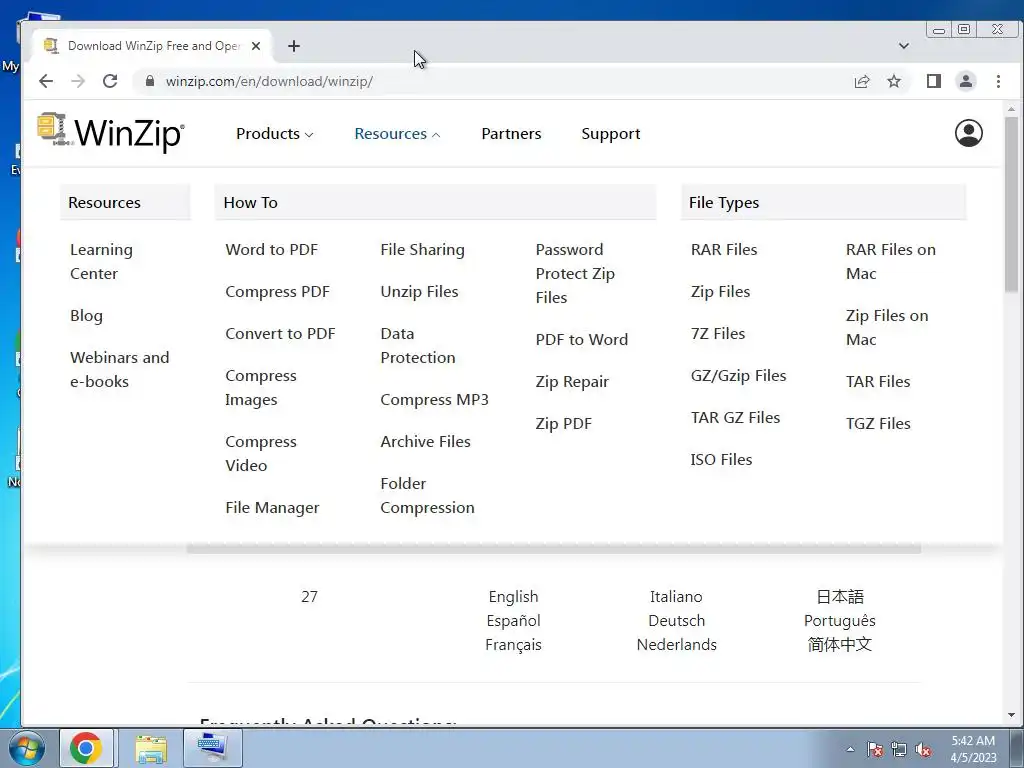The image size is (1024, 768).
Task: Open RAR Files on Mac link
Action: click(x=891, y=261)
